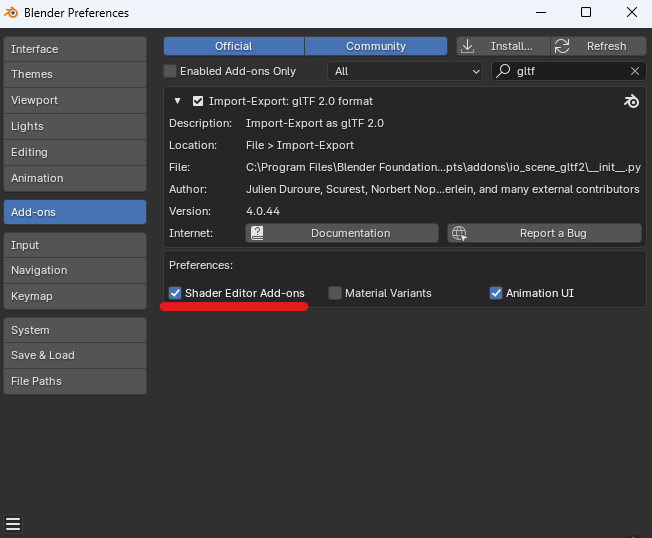Toggle Enabled Add-ons Only checkbox
Screen dimensions: 652x538
(x=170, y=71)
